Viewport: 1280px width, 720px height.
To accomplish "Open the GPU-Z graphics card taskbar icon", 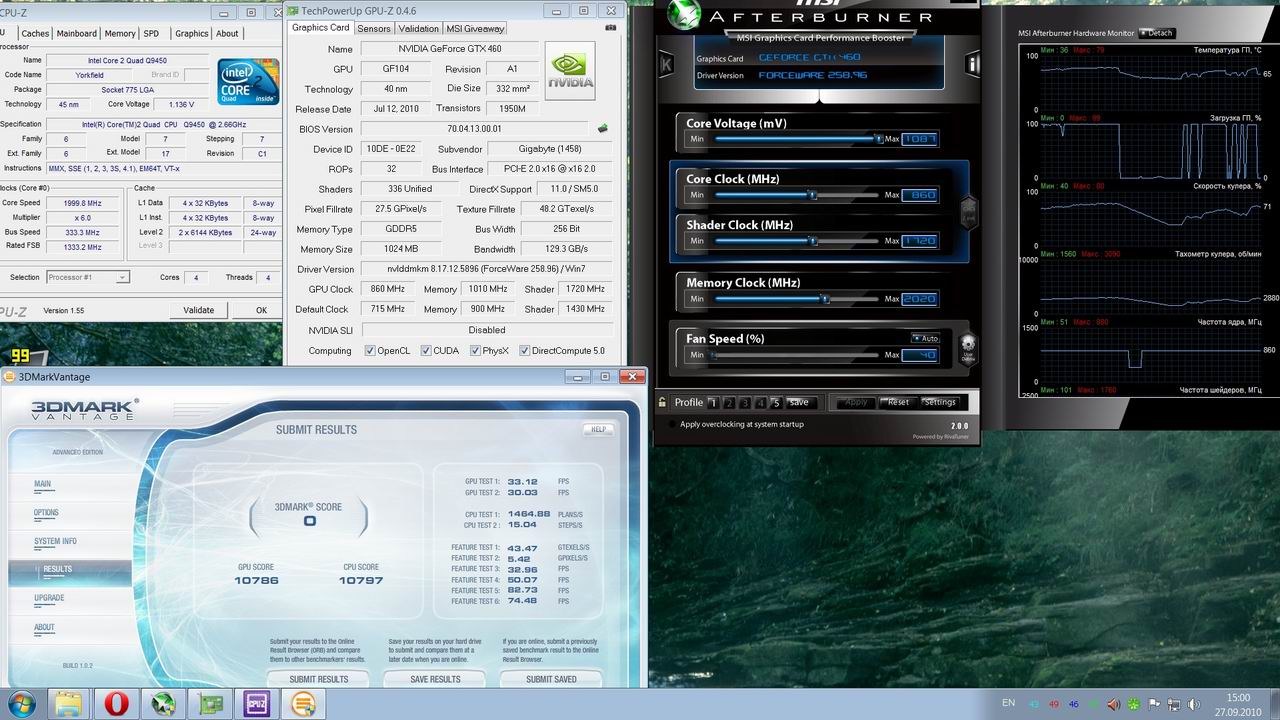I will pos(210,704).
